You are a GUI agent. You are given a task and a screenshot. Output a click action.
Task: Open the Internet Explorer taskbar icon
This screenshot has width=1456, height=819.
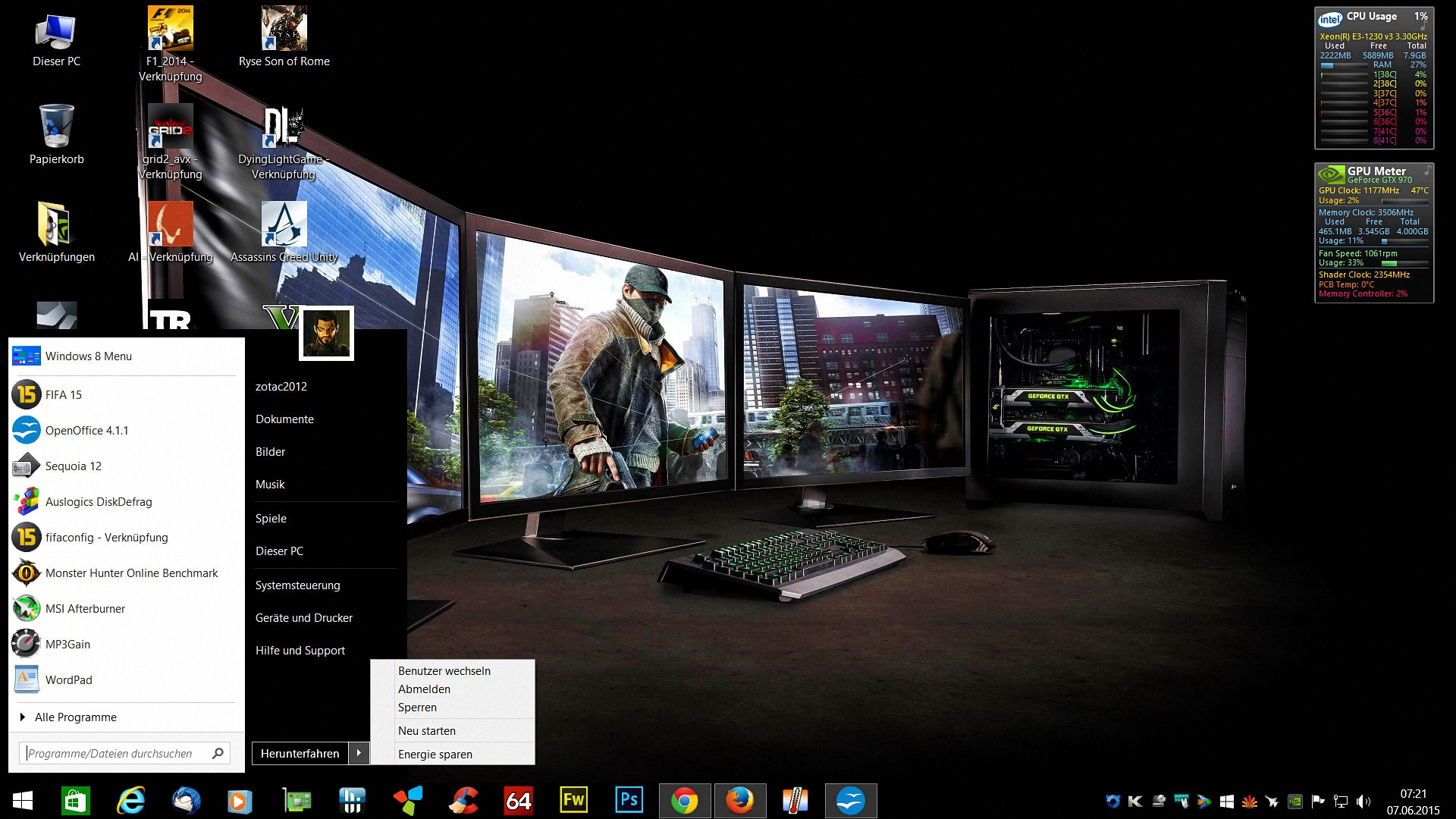click(130, 801)
